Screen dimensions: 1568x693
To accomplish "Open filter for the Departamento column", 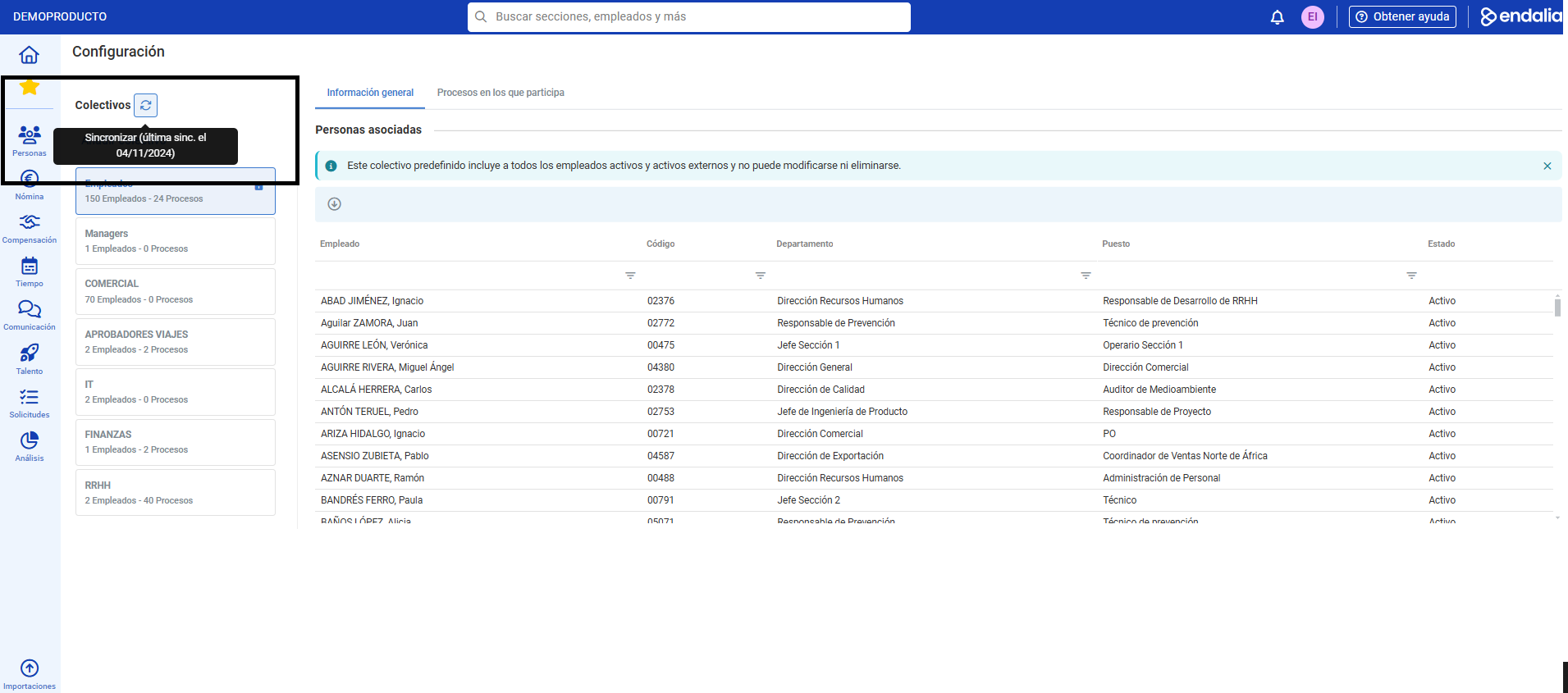I will pyautogui.click(x=1086, y=276).
